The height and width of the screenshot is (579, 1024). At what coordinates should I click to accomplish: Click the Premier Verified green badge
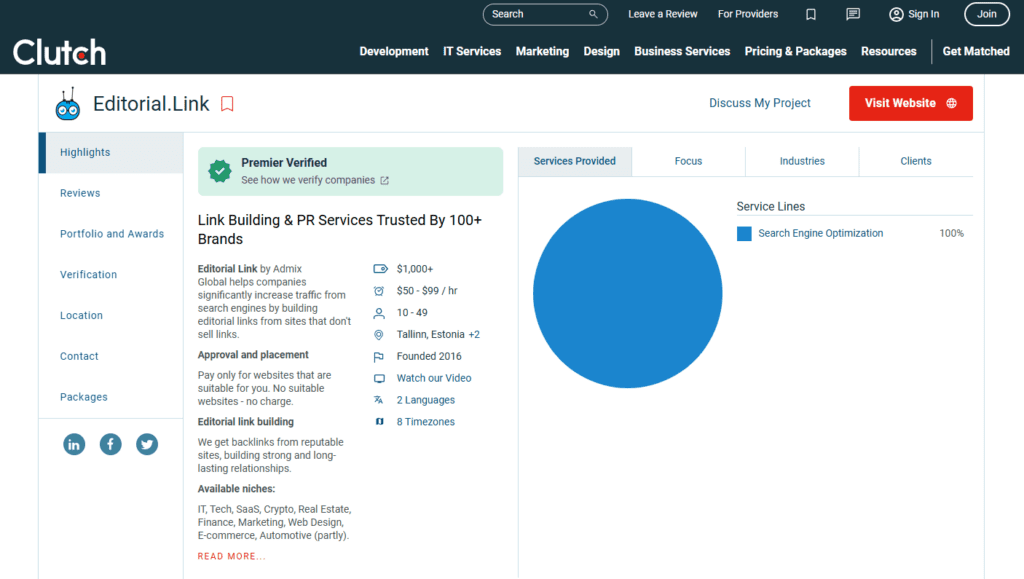tap(220, 171)
